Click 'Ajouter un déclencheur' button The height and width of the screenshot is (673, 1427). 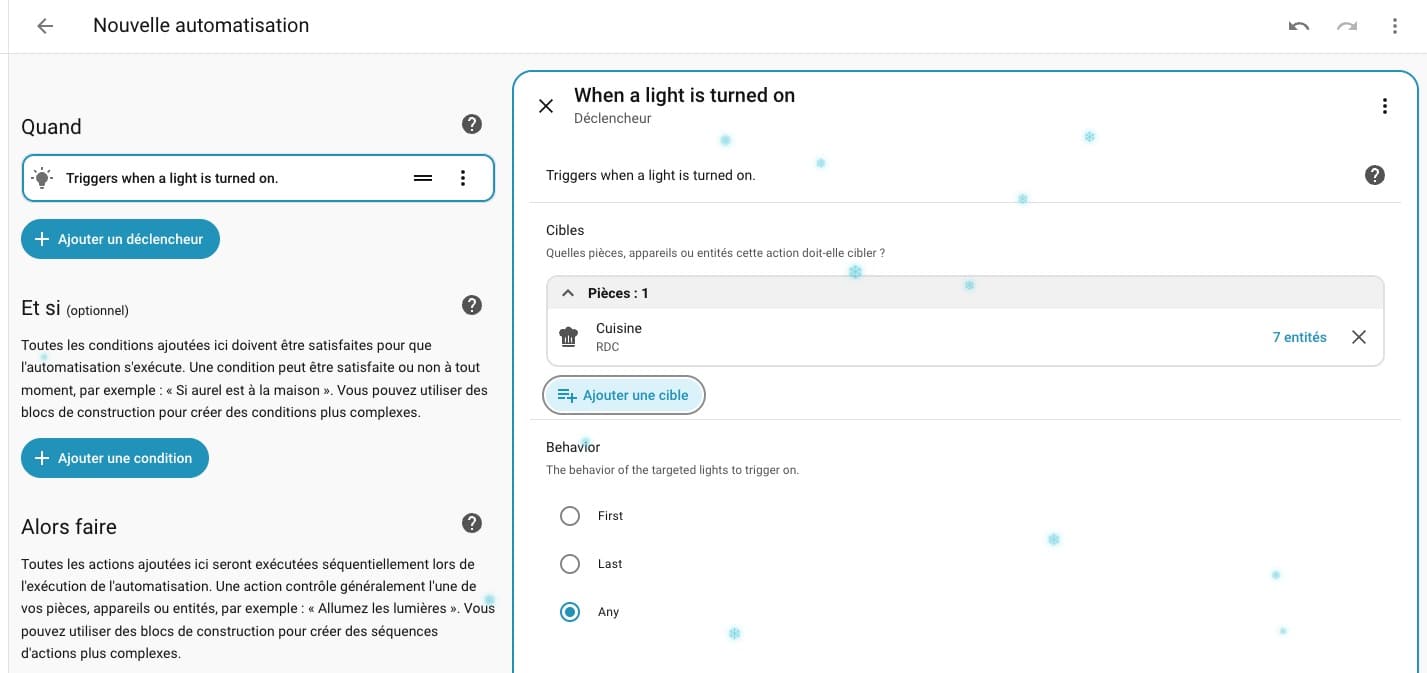click(120, 239)
